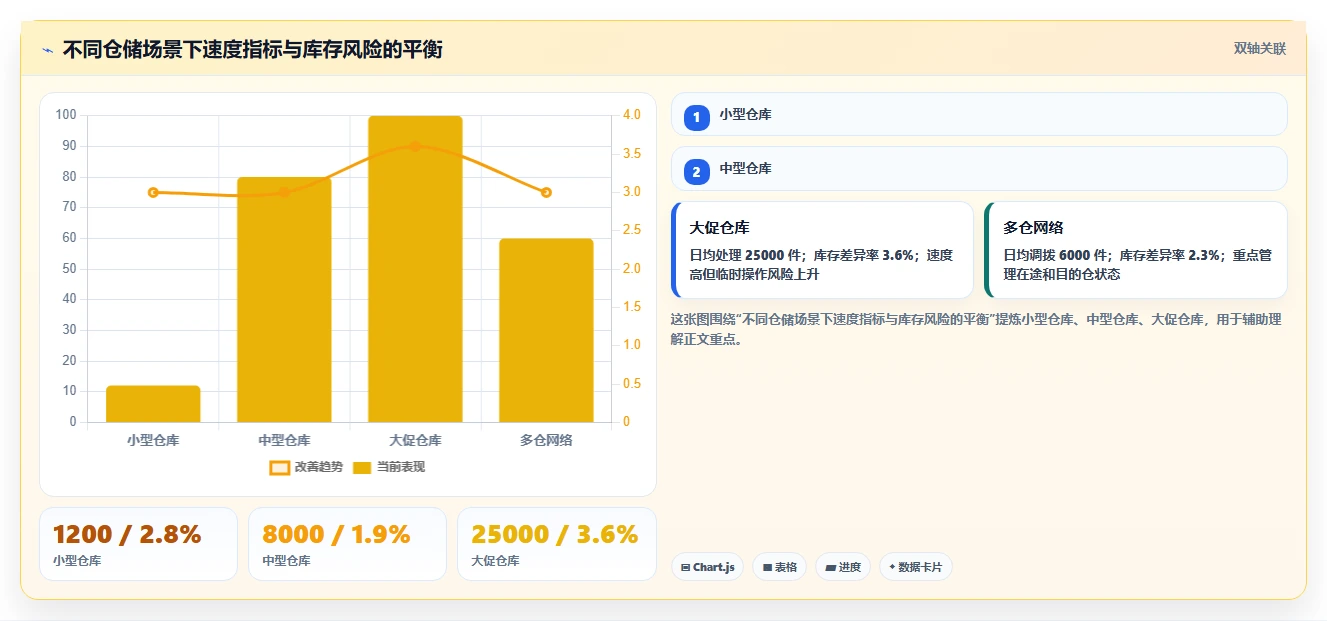
Task: Select the 1200 / 2.8% stat card
Action: (138, 544)
